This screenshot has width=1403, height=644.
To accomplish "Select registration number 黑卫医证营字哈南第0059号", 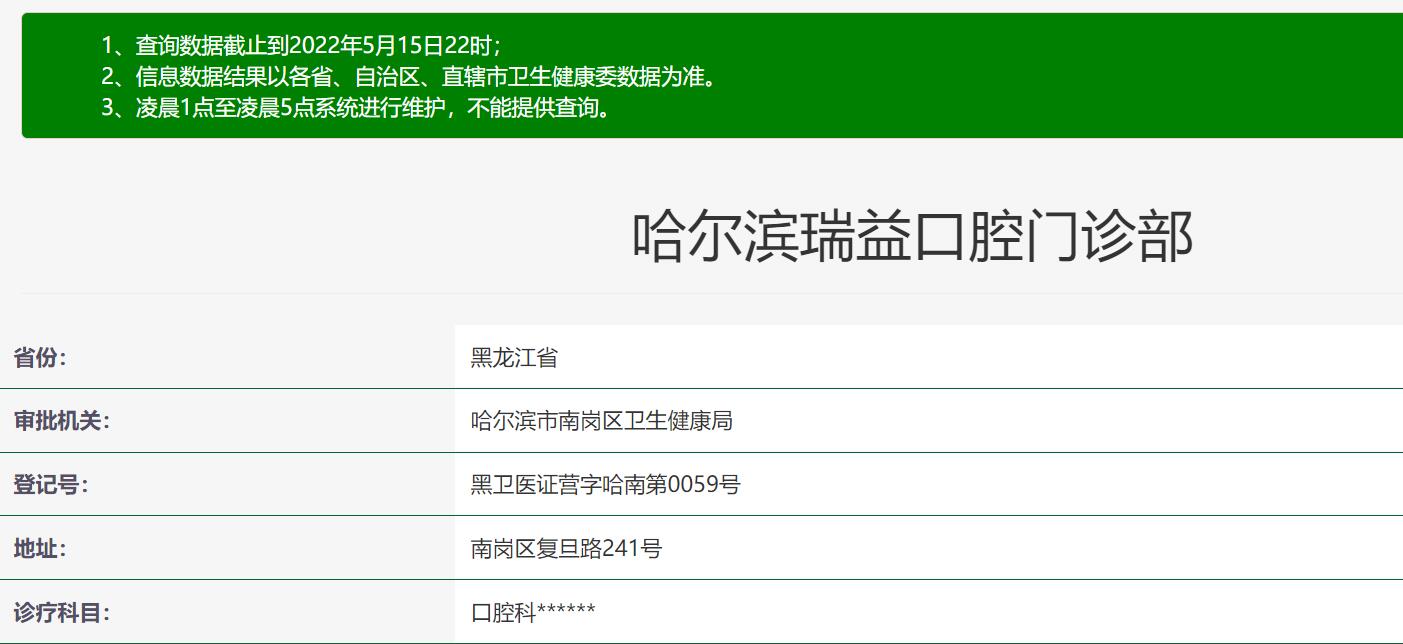I will click(606, 485).
